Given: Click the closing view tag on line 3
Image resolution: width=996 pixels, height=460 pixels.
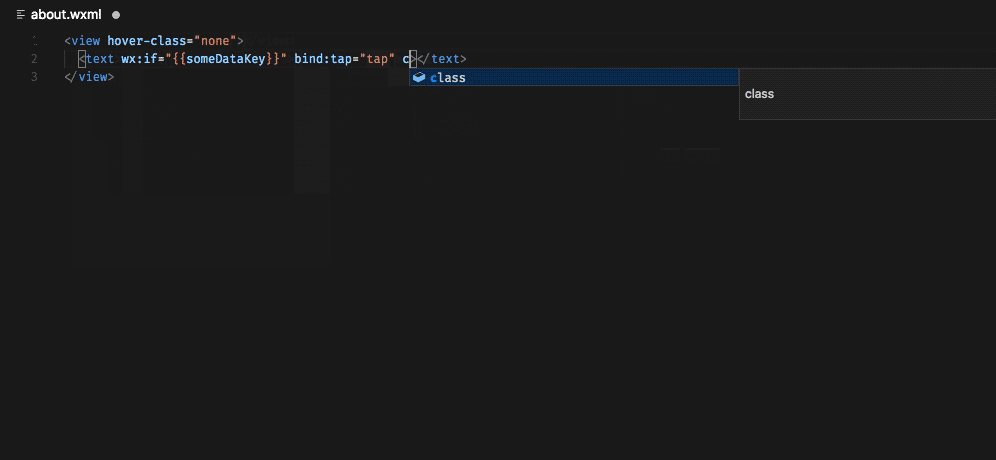Looking at the screenshot, I should (x=89, y=77).
